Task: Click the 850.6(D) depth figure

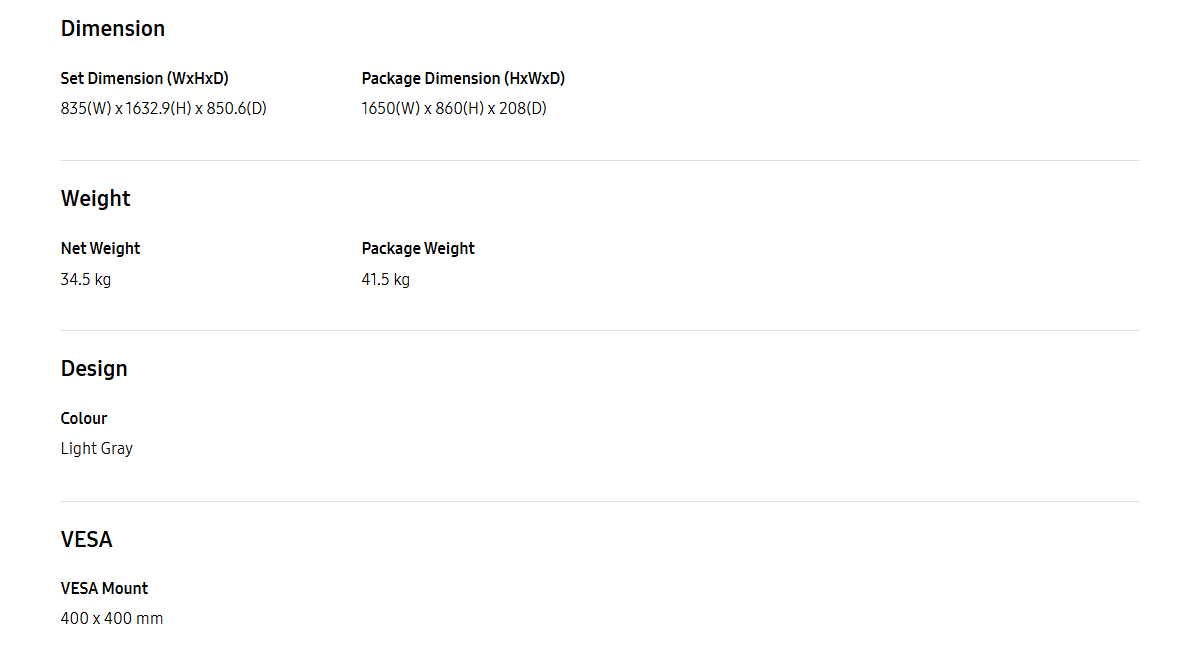Action: tap(237, 109)
